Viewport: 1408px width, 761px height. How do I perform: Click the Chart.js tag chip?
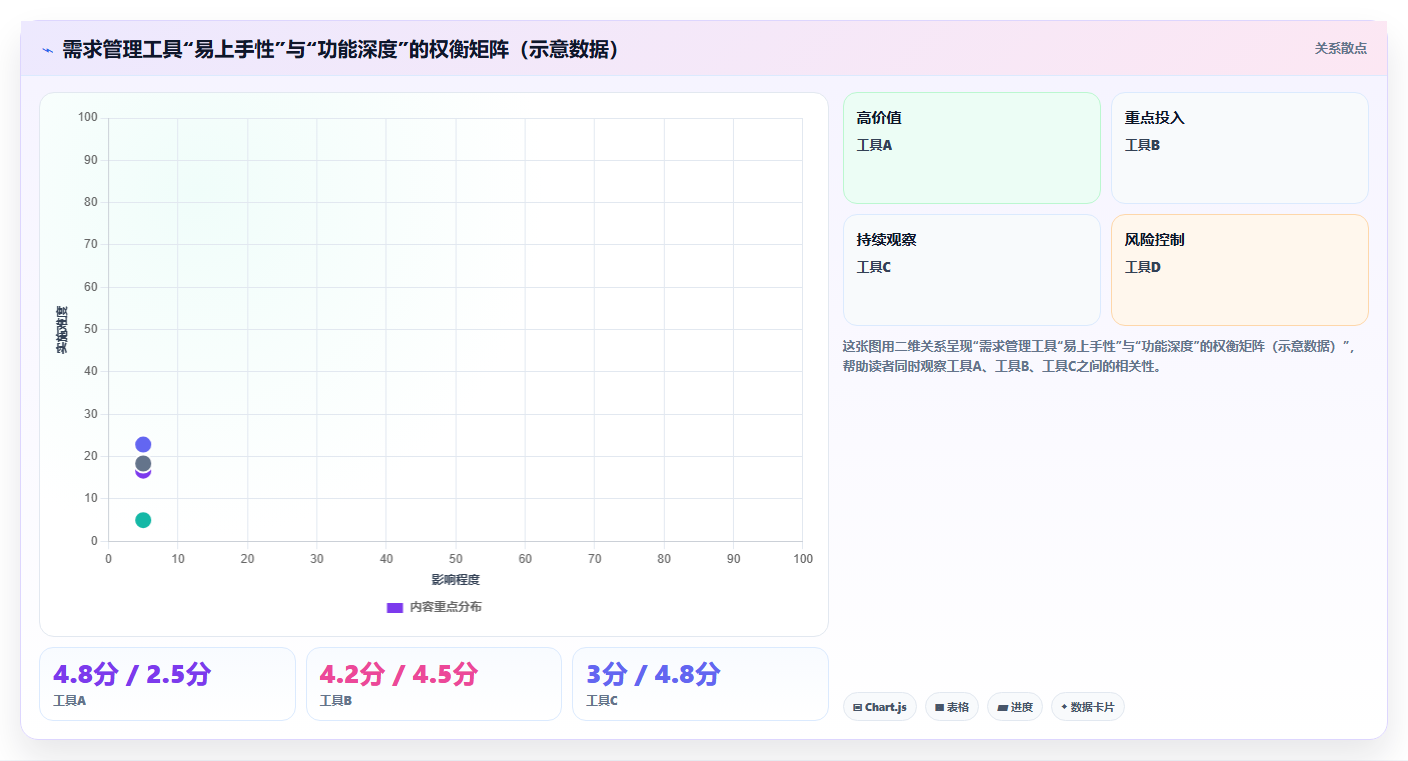click(x=880, y=707)
